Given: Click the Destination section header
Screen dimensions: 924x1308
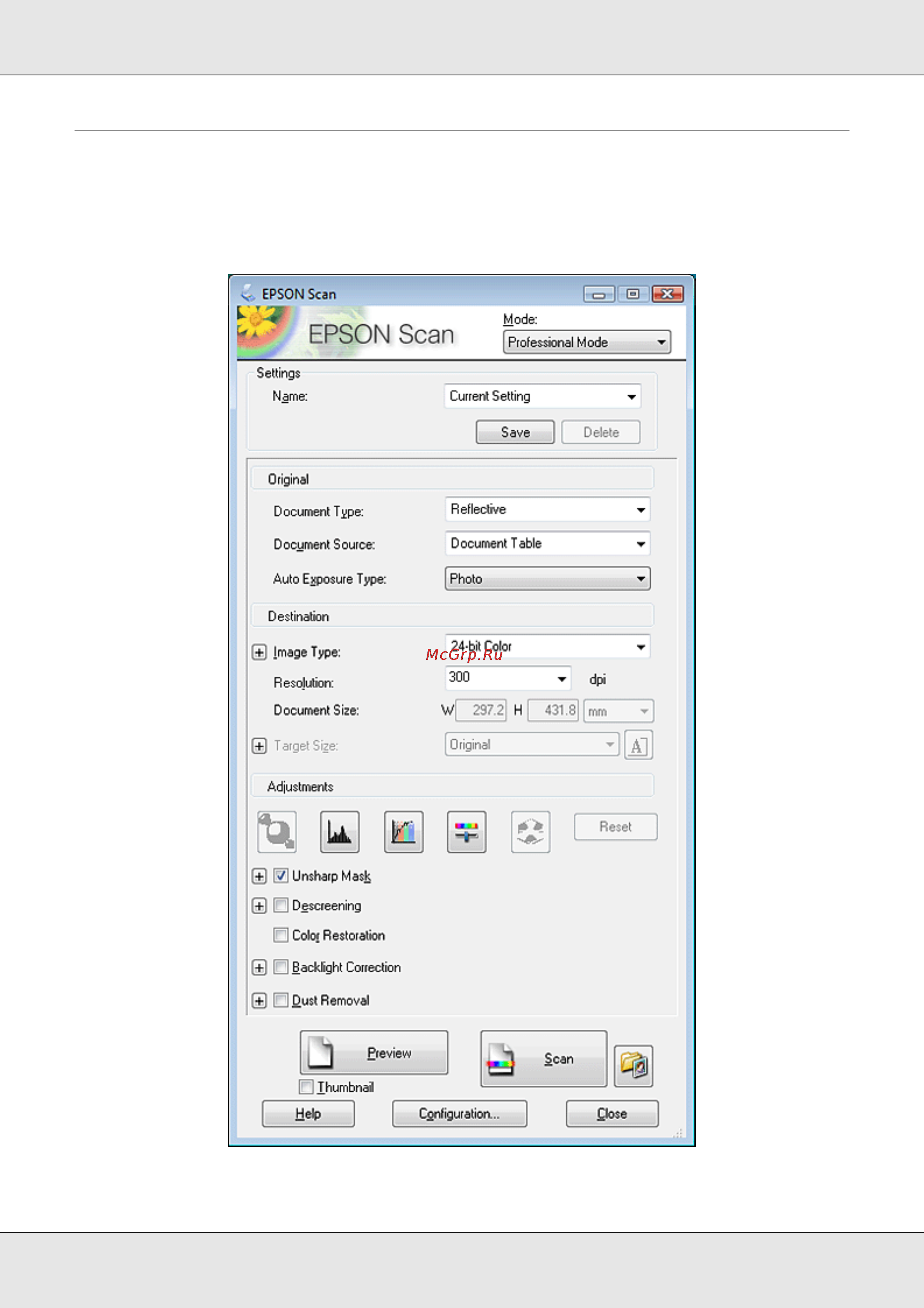Looking at the screenshot, I should pyautogui.click(x=452, y=616).
